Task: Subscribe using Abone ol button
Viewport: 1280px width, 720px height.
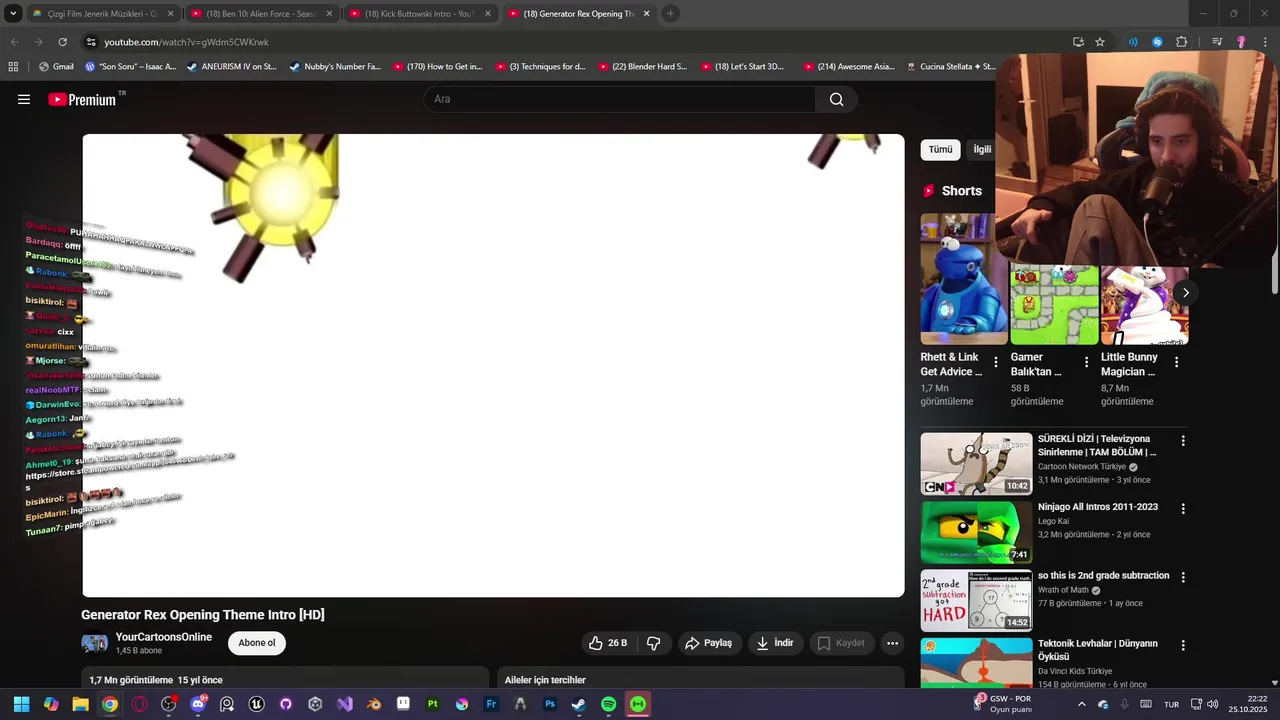Action: (257, 643)
